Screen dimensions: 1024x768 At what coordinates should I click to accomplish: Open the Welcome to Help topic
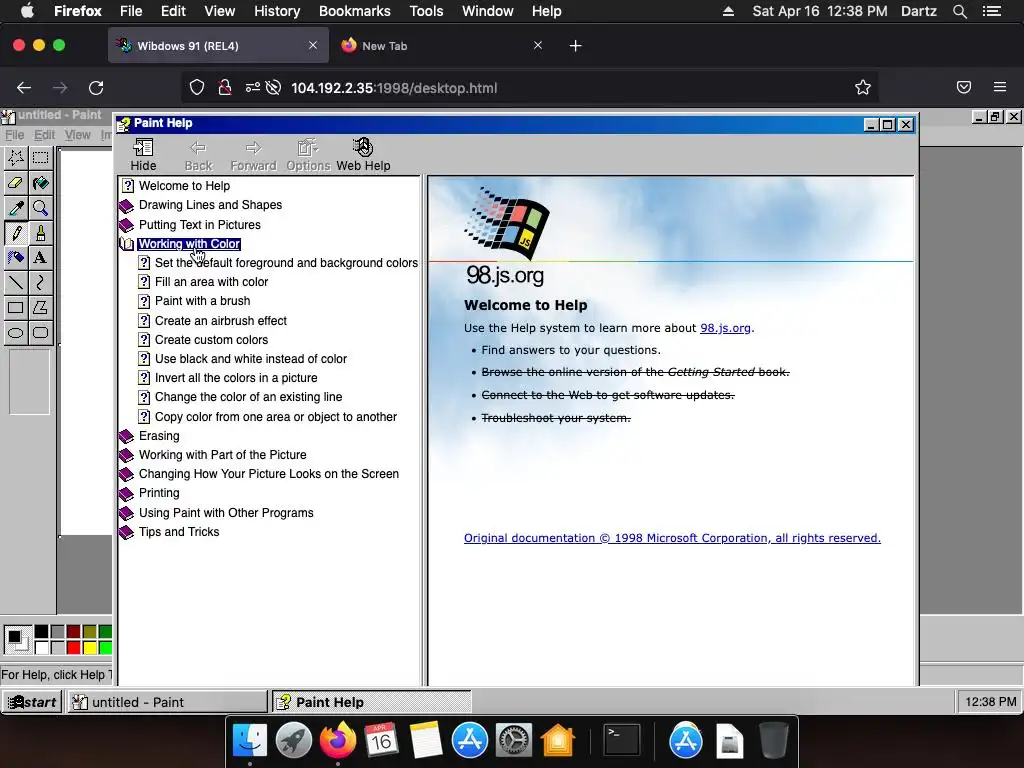click(x=184, y=185)
